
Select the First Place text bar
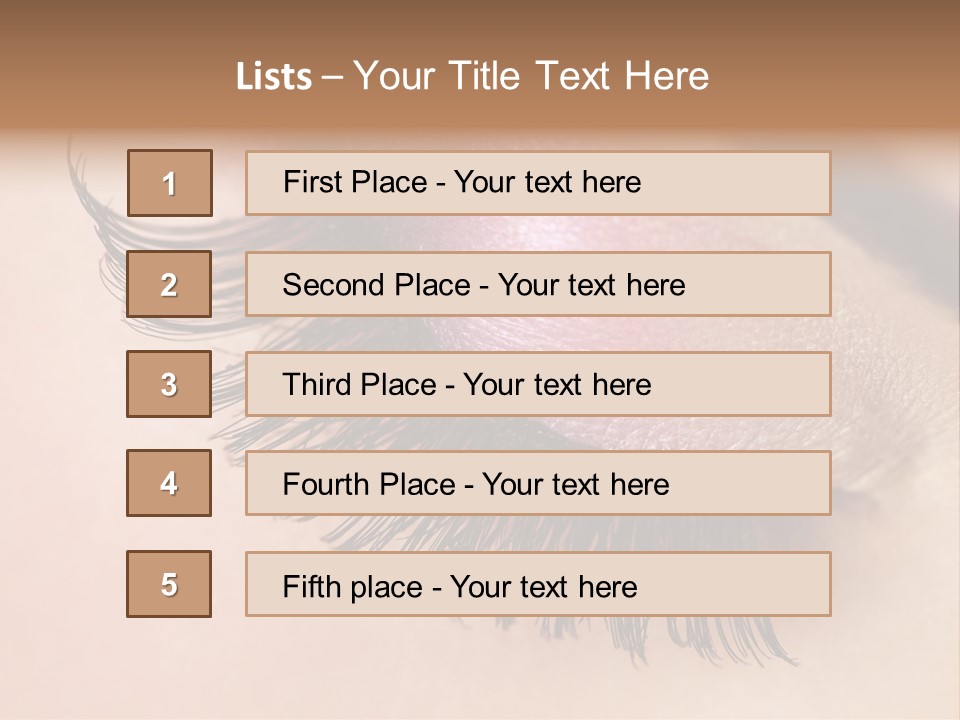pos(538,183)
